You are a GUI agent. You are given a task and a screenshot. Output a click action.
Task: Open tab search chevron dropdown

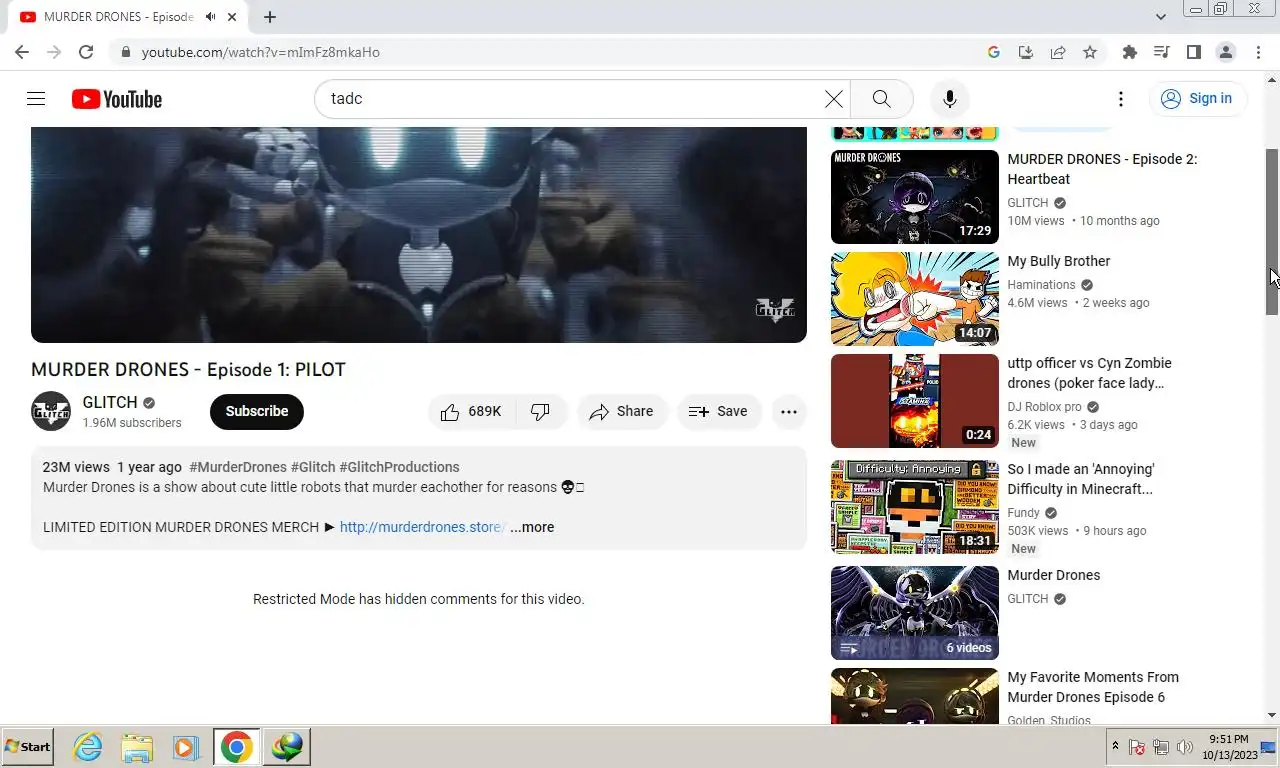(x=1161, y=17)
